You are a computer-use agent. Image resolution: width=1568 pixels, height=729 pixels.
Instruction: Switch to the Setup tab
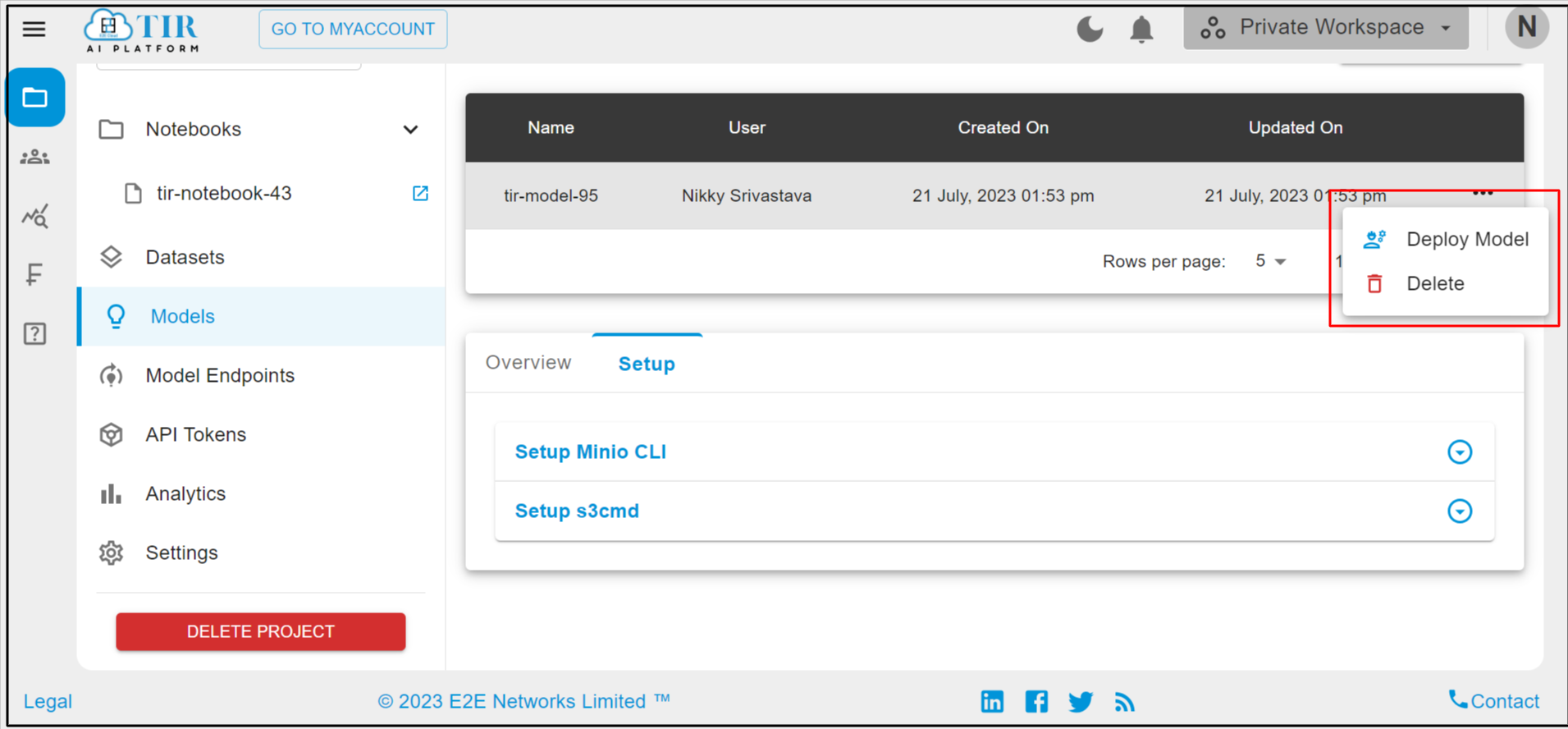pyautogui.click(x=647, y=364)
